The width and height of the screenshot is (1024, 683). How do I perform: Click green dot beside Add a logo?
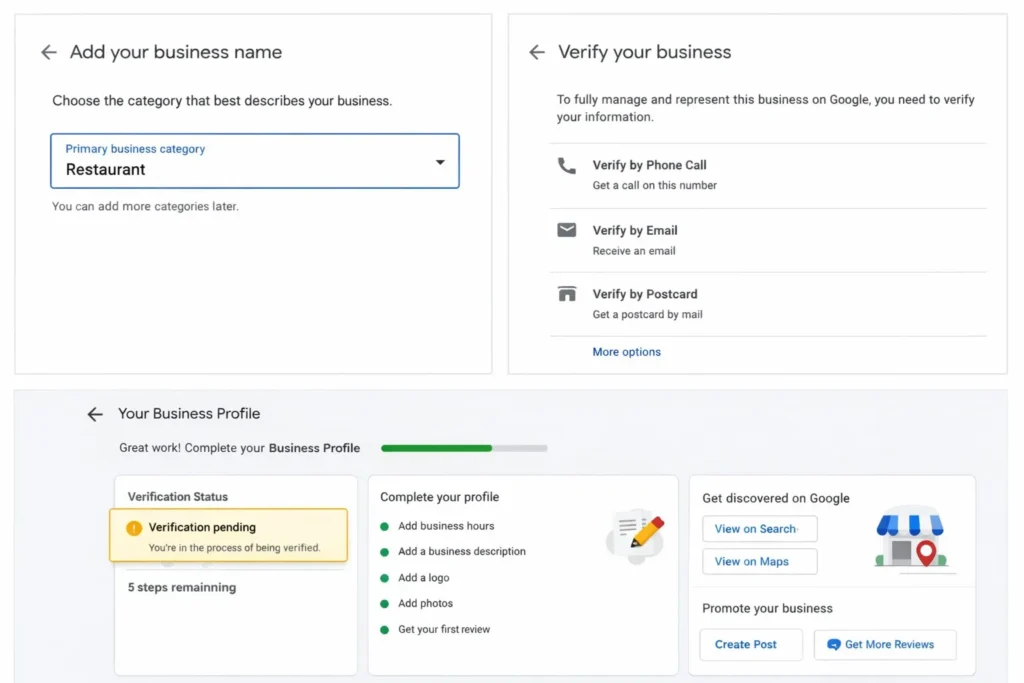point(385,578)
